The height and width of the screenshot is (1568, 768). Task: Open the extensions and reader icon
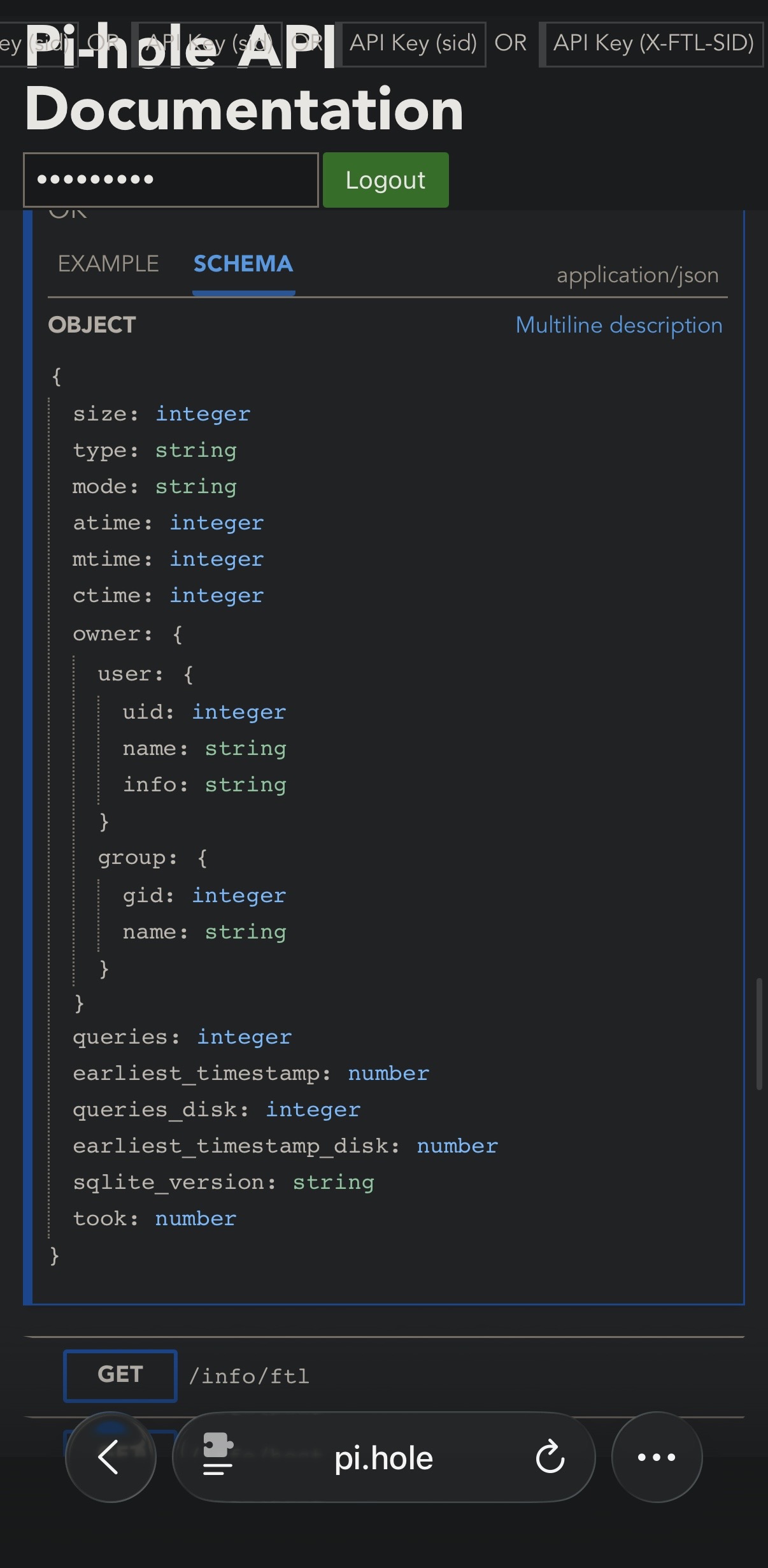point(218,1457)
